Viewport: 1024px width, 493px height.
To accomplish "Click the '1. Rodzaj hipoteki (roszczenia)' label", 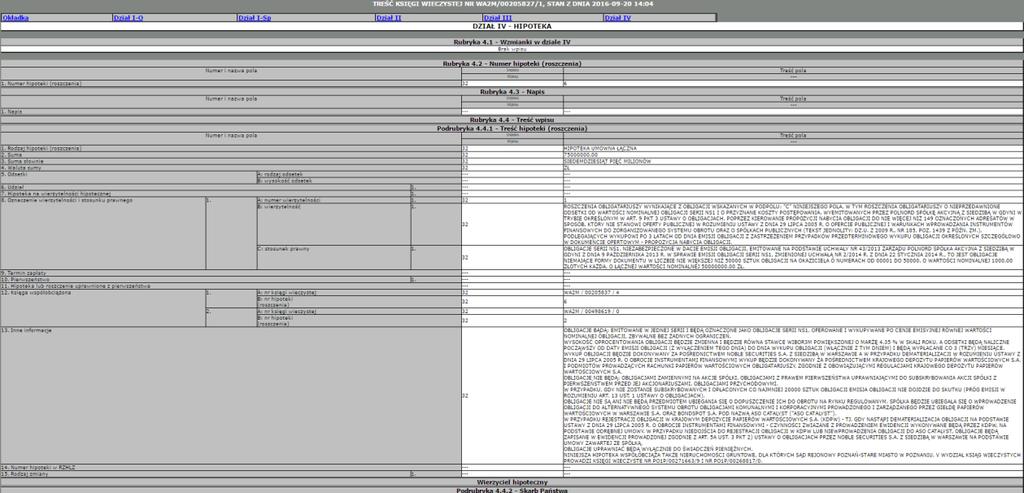I will [x=41, y=148].
